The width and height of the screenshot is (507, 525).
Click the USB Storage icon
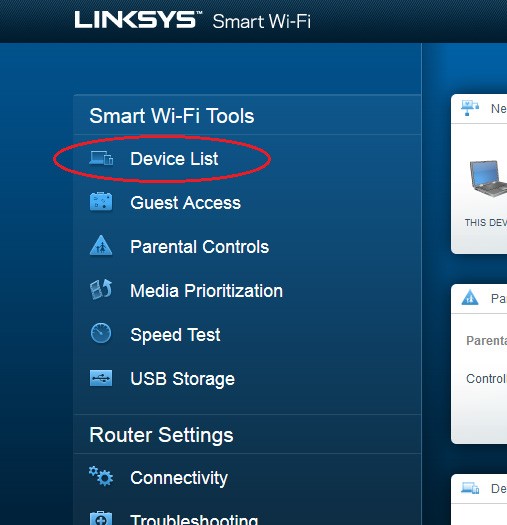[101, 378]
